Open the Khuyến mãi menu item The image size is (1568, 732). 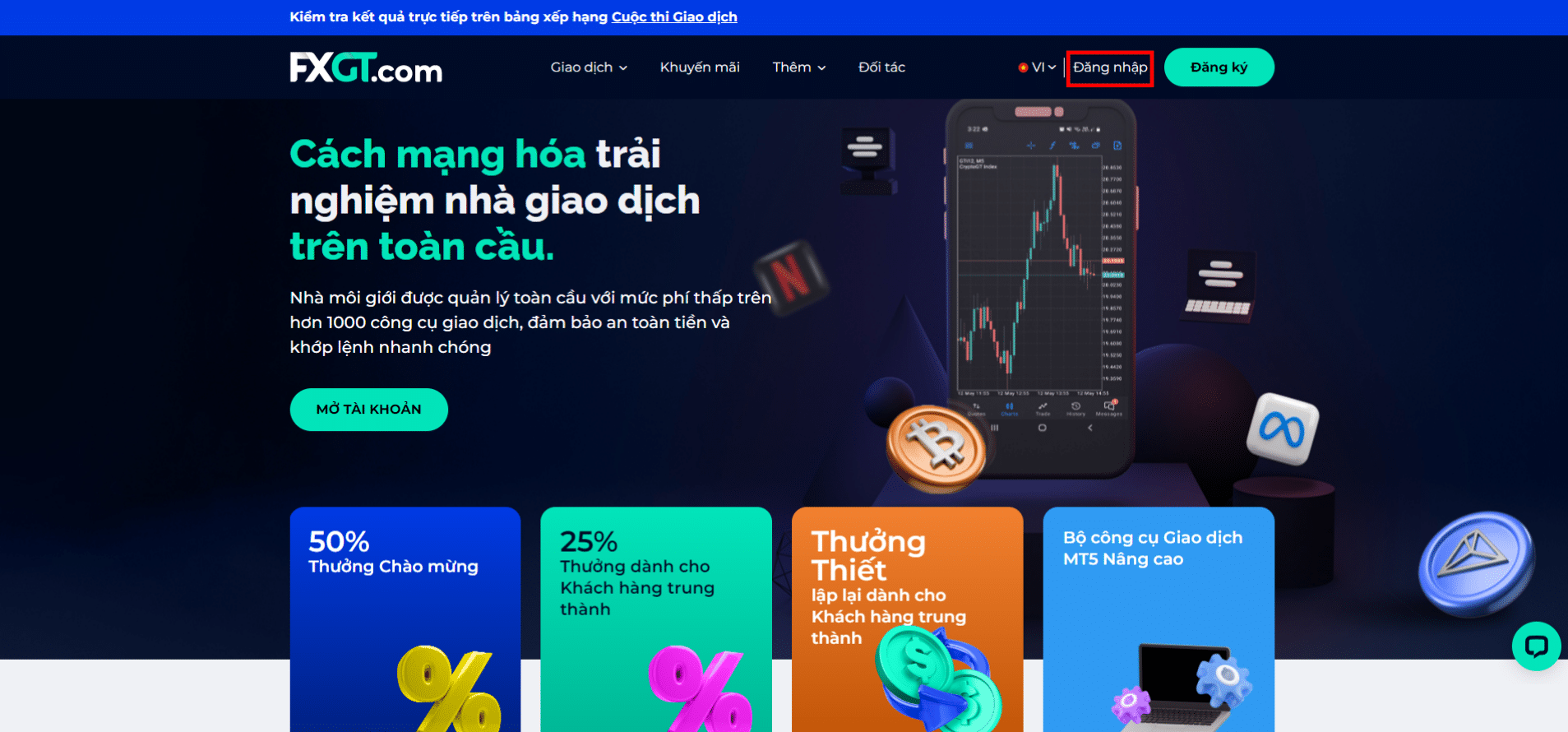coord(700,67)
